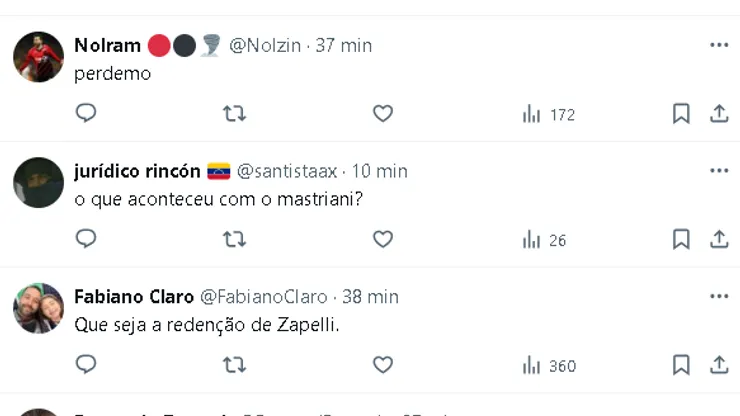Repost Nolram's "perdemo" tweet
The image size is (740, 416).
coord(234,114)
